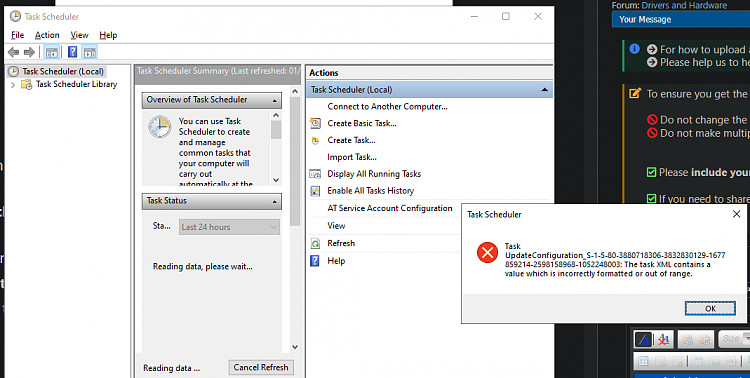Open the Action menu

pos(47,35)
